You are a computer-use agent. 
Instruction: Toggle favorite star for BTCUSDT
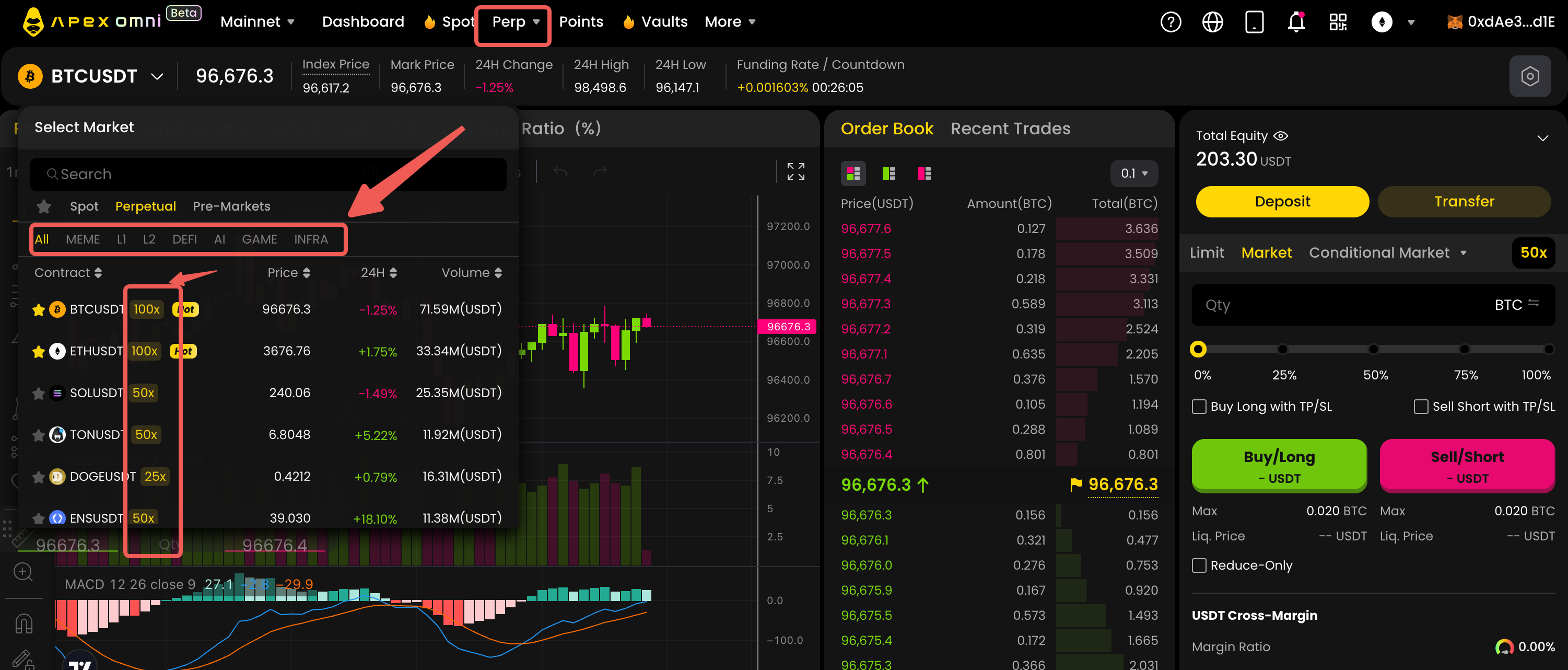[x=38, y=309]
